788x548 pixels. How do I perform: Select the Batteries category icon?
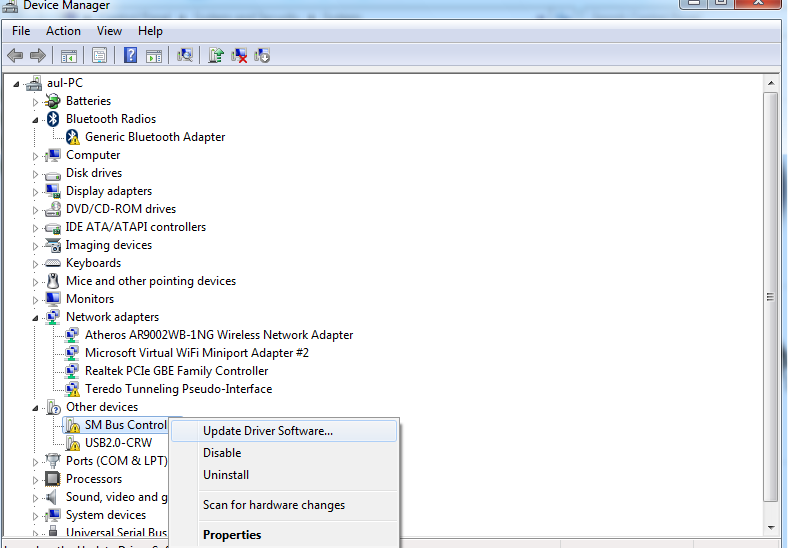point(52,101)
